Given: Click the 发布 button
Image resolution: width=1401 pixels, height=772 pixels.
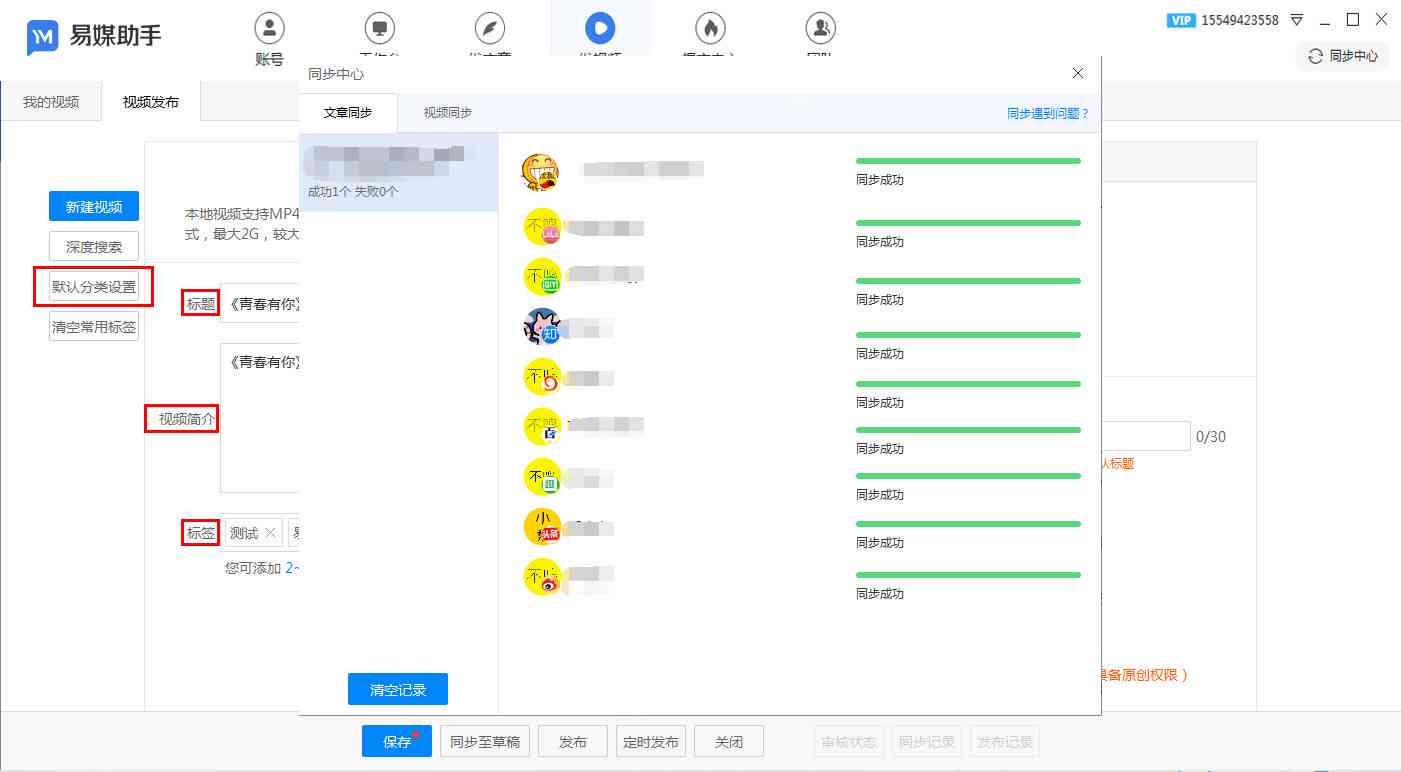Looking at the screenshot, I should point(573,742).
